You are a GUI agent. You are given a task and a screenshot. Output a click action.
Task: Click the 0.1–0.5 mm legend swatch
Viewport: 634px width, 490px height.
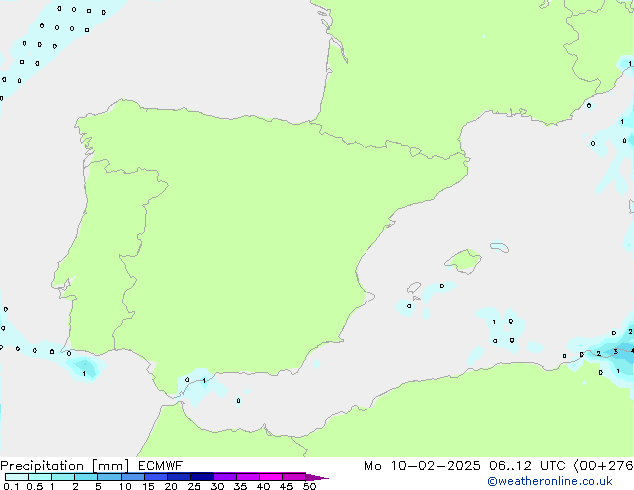click(x=17, y=477)
